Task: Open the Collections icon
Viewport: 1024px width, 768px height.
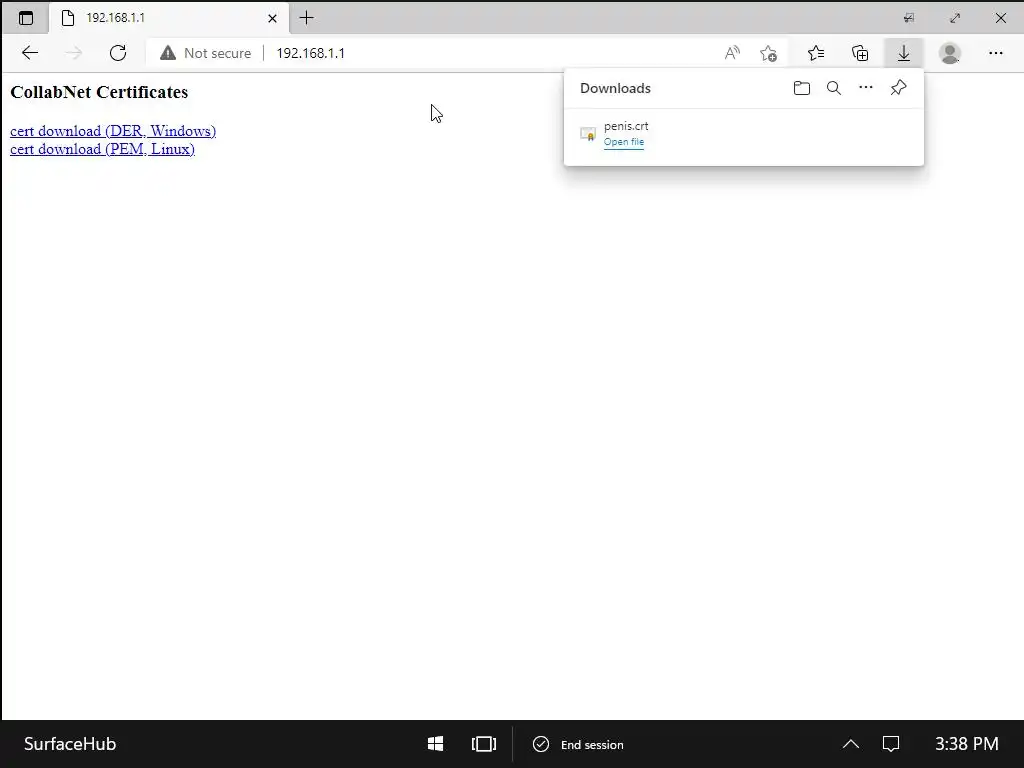Action: (x=860, y=53)
